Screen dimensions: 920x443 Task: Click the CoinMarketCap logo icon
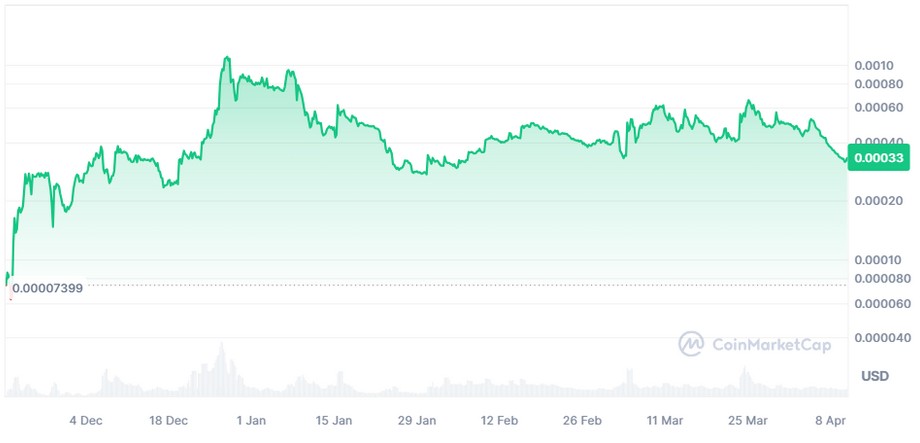coord(692,344)
